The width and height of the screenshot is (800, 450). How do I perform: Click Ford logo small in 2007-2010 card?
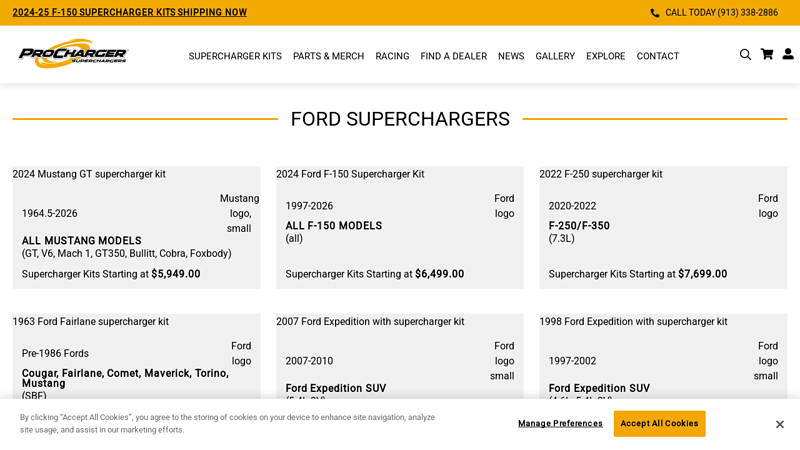(x=503, y=361)
